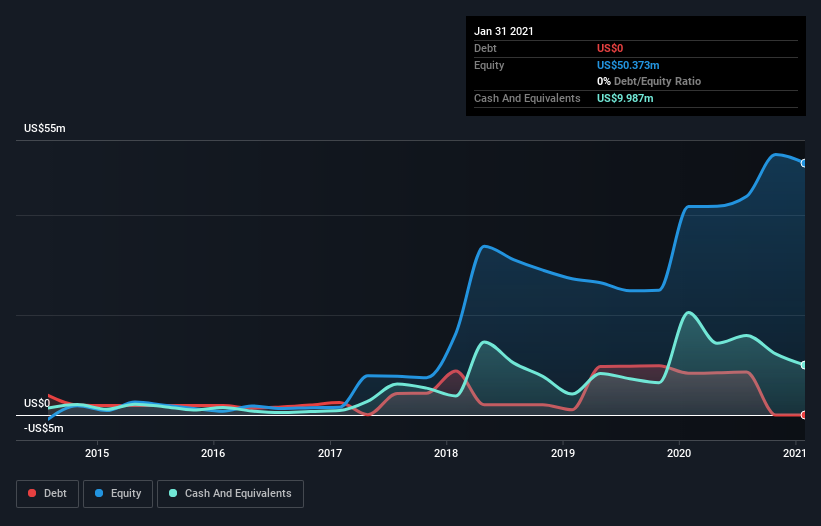Click the 2019 x-axis label
Image resolution: width=821 pixels, height=526 pixels.
(563, 453)
